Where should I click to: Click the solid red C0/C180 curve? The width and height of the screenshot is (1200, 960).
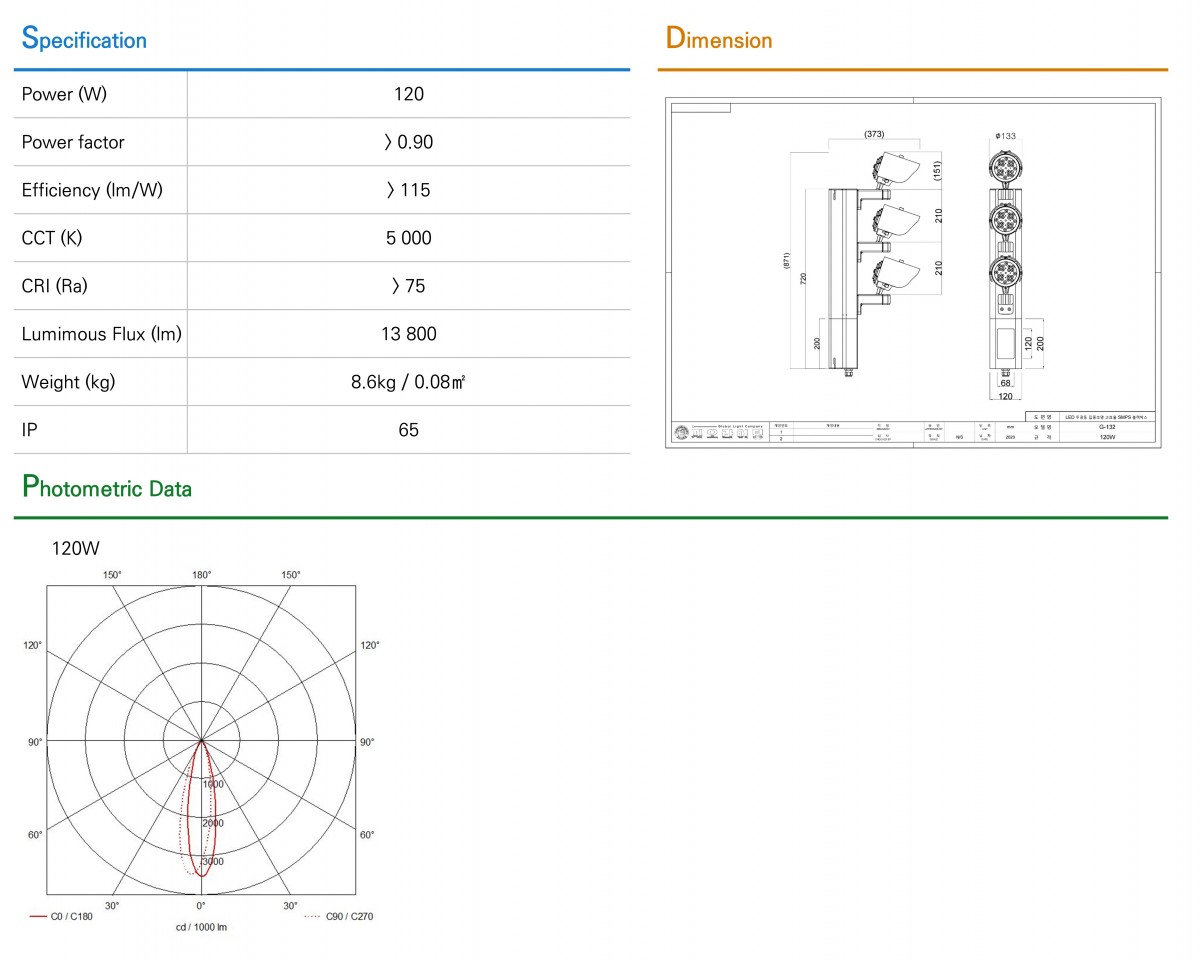(x=202, y=810)
